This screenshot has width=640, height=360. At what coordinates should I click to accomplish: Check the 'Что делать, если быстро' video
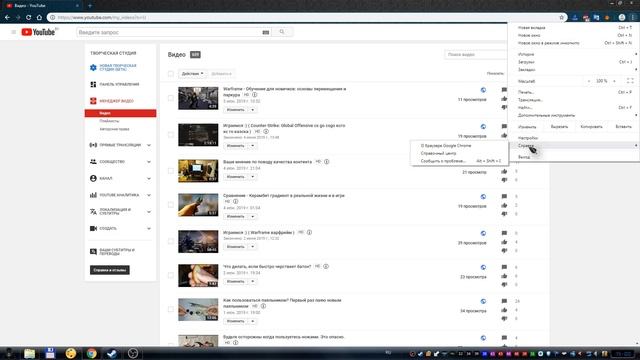coord(171,276)
